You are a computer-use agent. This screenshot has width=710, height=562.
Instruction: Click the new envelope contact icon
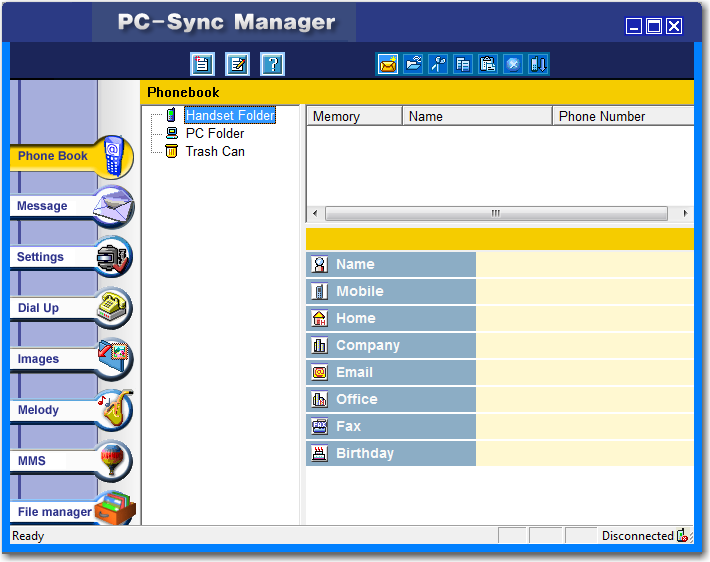pos(387,65)
